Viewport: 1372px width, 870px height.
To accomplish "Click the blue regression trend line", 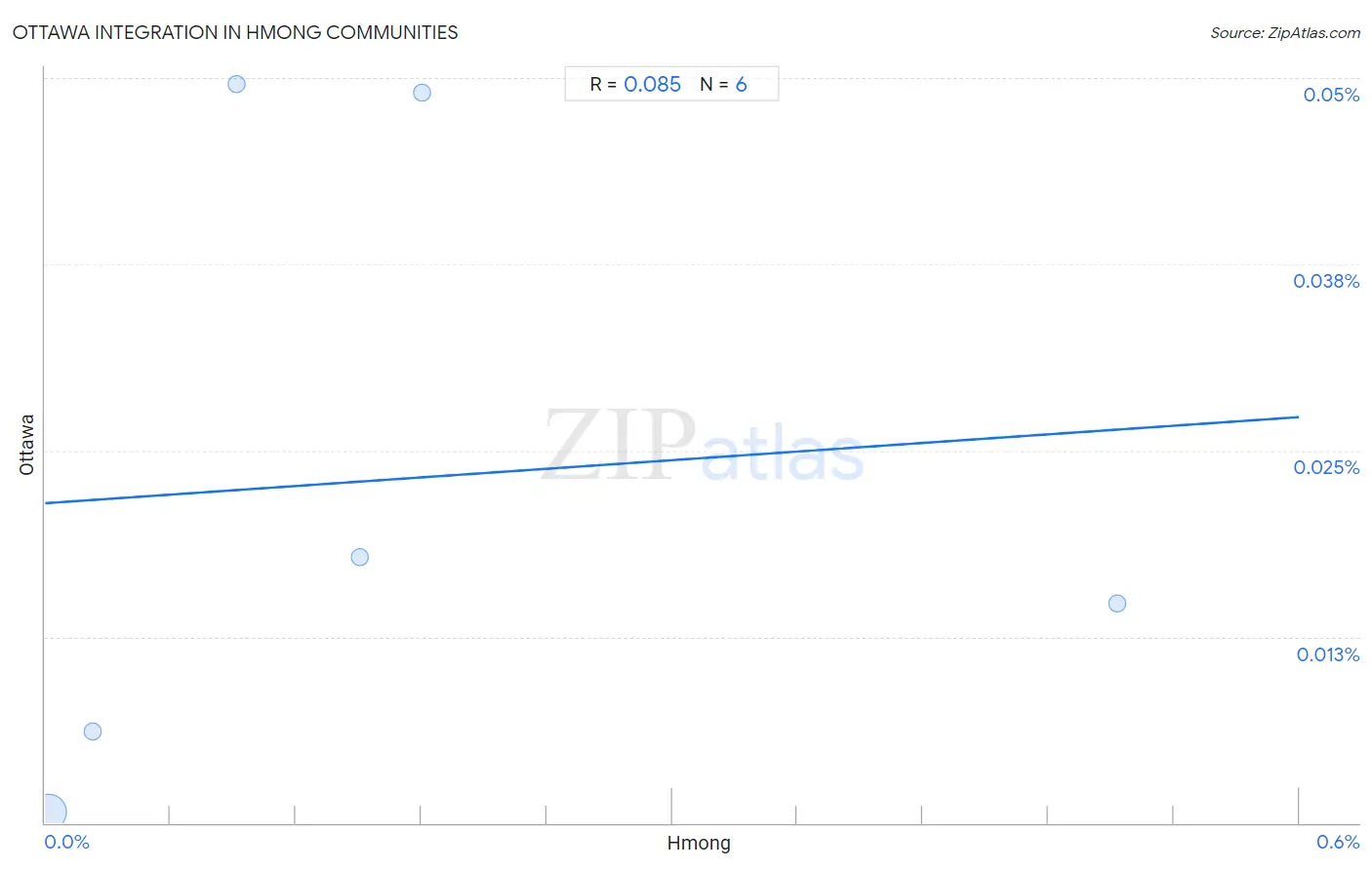I will (671, 459).
